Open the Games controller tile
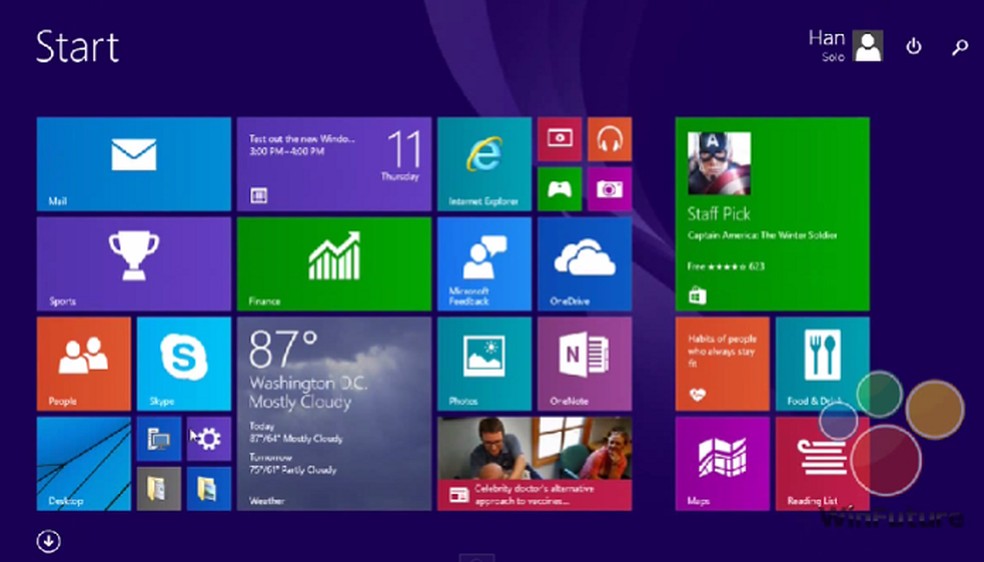The height and width of the screenshot is (562, 984). click(x=560, y=189)
